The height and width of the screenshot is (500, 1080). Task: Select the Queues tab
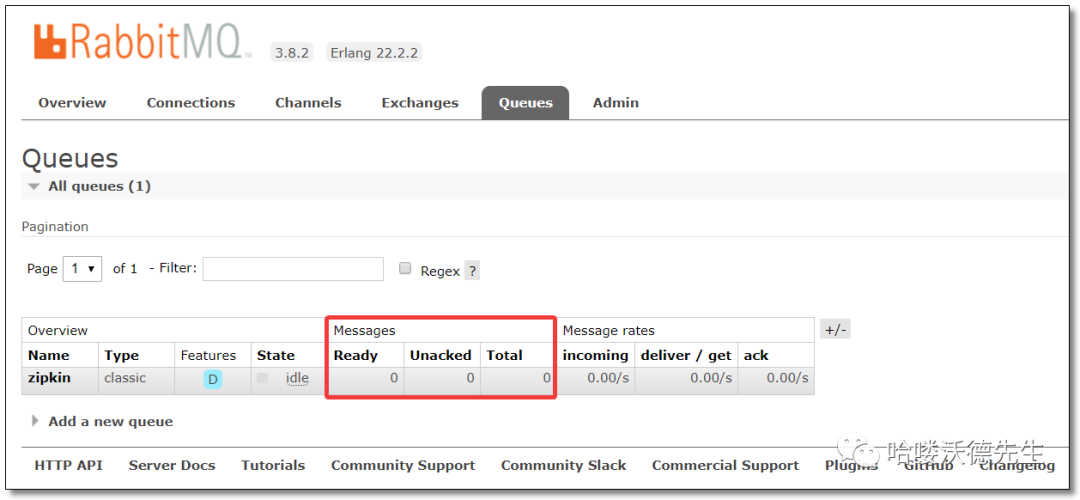pyautogui.click(x=526, y=103)
